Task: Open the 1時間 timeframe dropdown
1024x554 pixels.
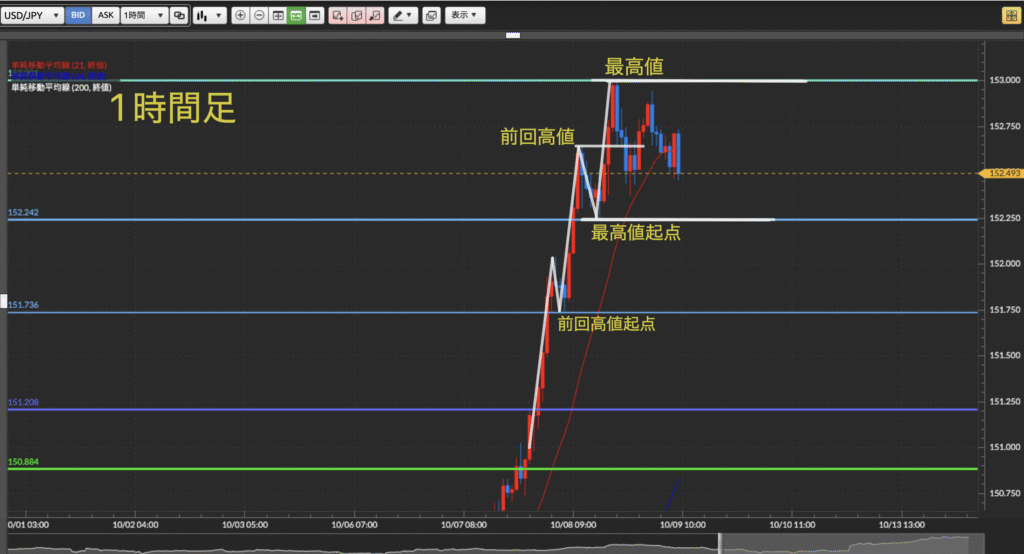Action: [143, 16]
